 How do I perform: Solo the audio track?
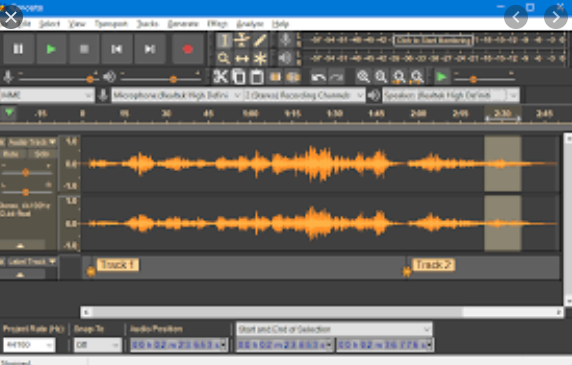(41, 154)
